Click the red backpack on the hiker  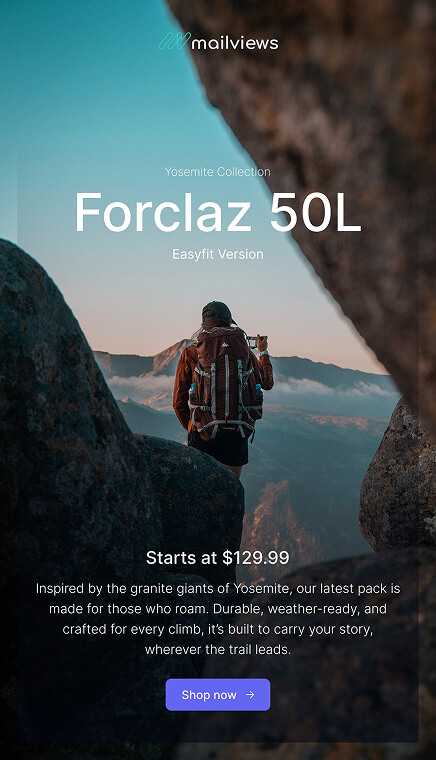point(224,383)
